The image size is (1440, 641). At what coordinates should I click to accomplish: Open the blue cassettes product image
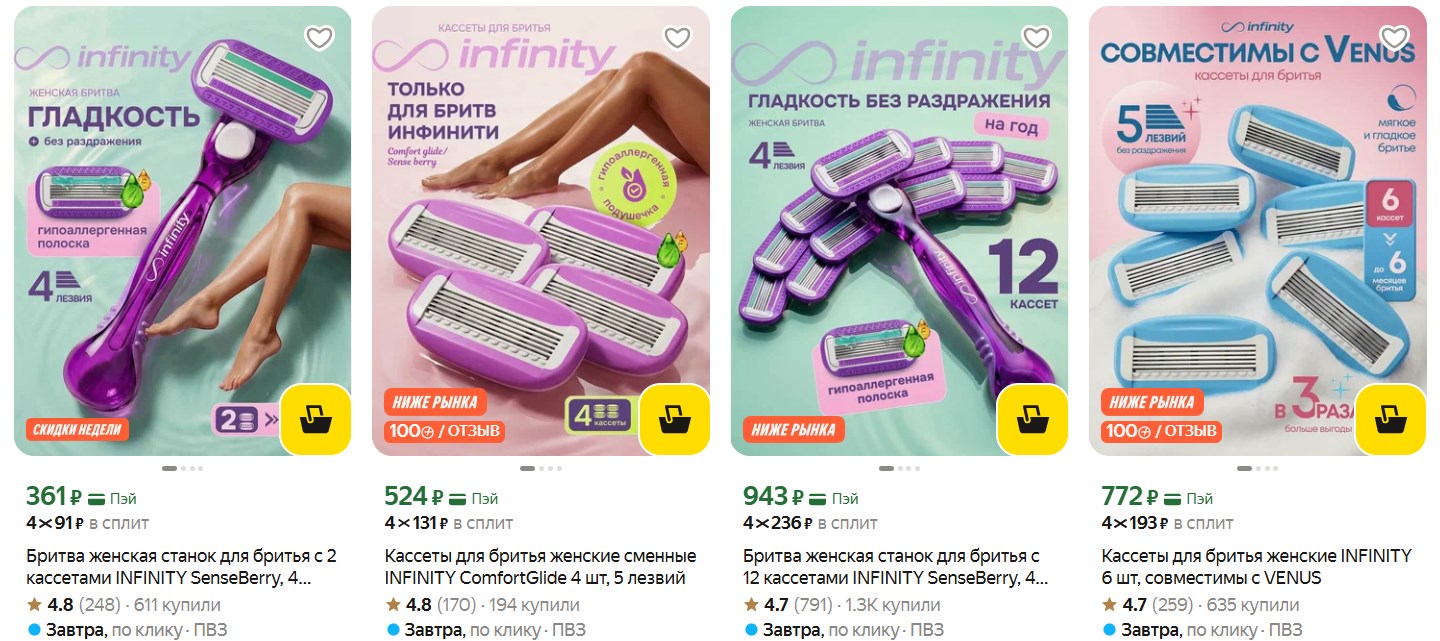(1258, 230)
